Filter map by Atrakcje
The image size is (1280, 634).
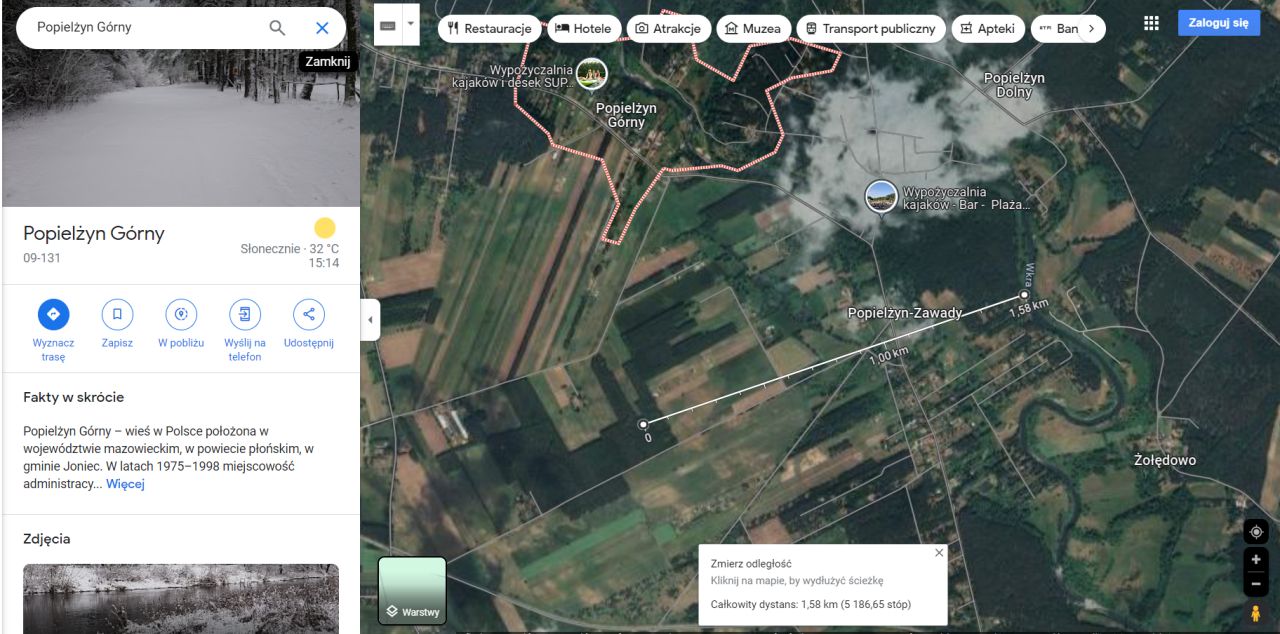(668, 29)
